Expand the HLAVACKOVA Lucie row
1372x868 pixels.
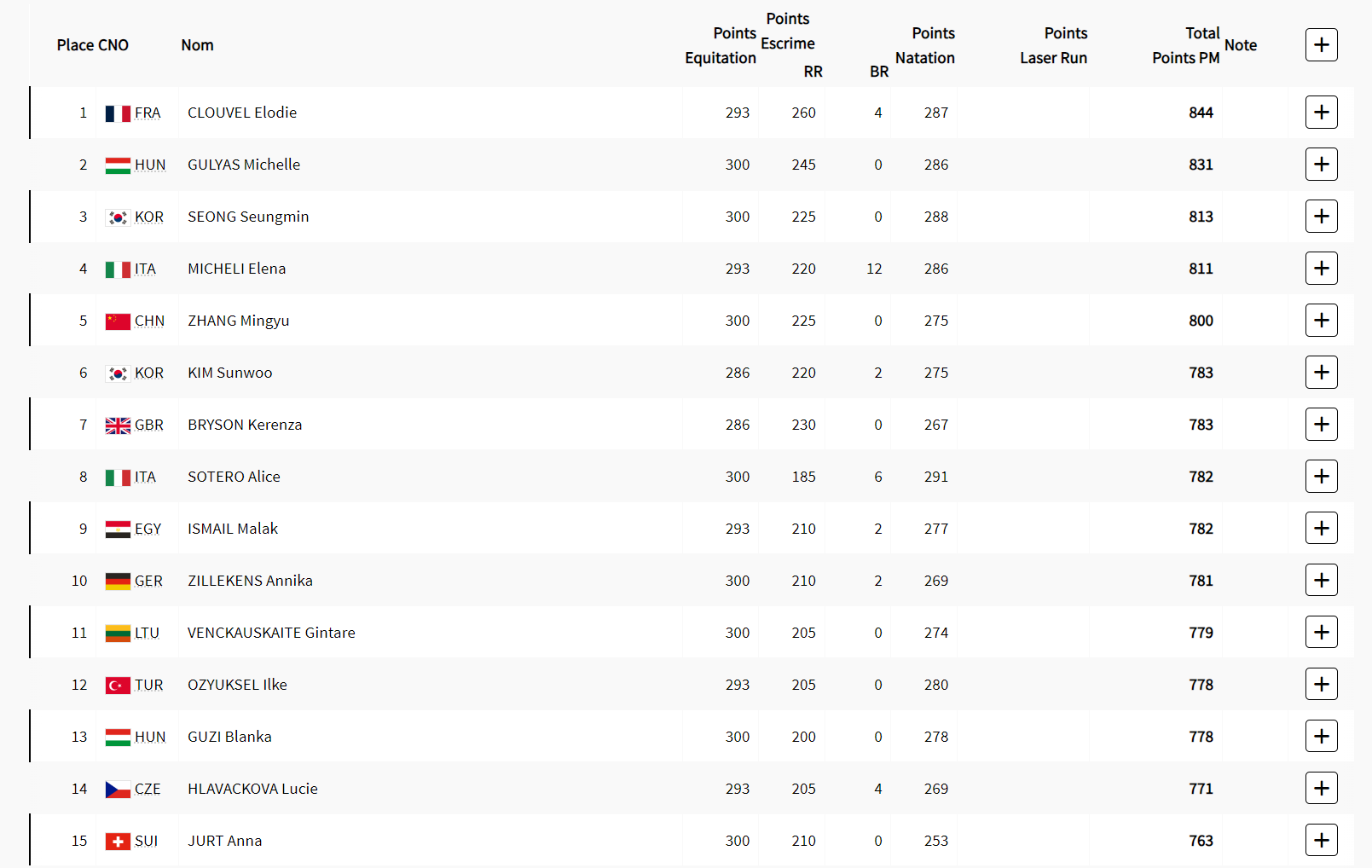[1321, 789]
